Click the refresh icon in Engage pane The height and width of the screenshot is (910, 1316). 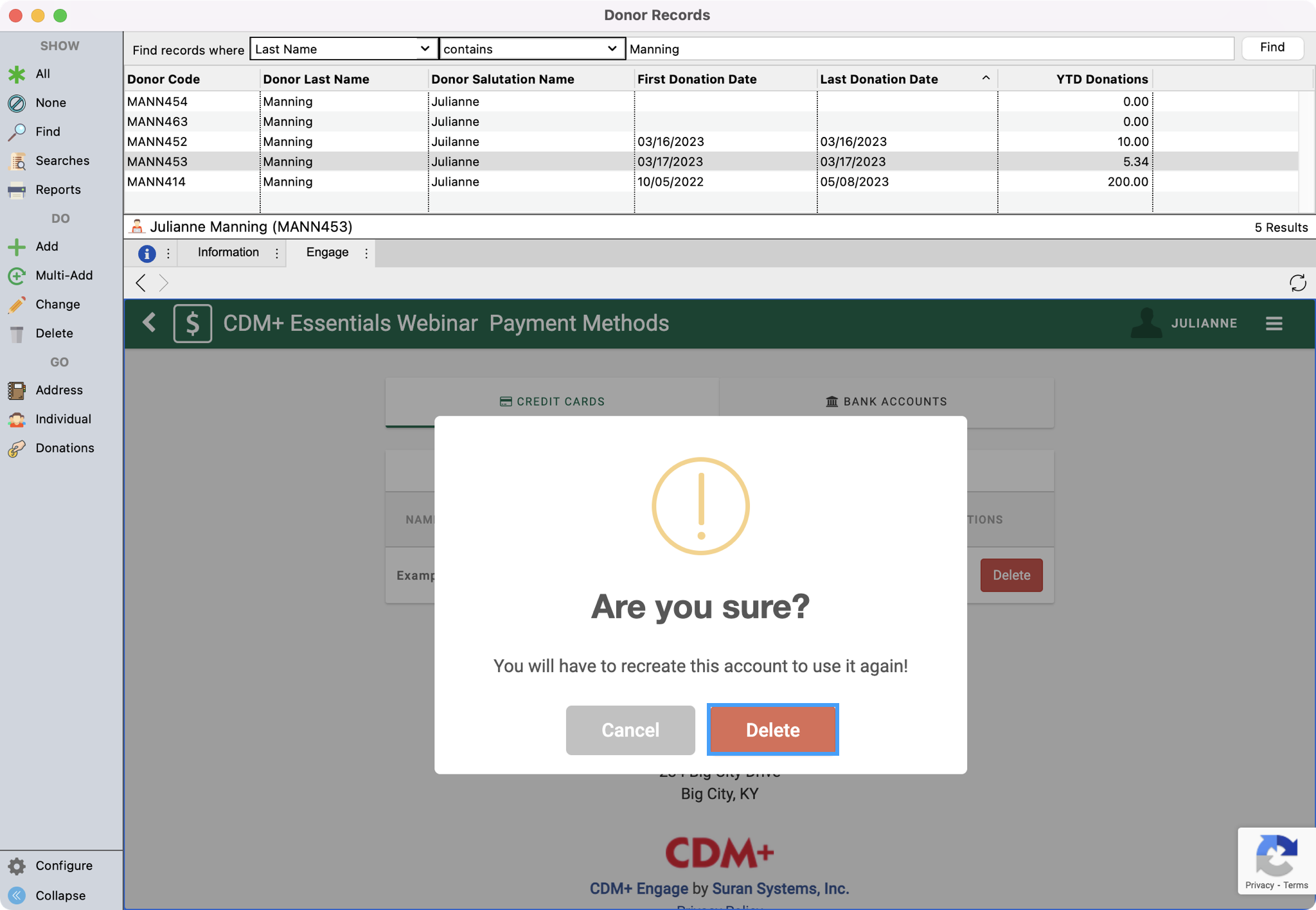click(x=1297, y=283)
